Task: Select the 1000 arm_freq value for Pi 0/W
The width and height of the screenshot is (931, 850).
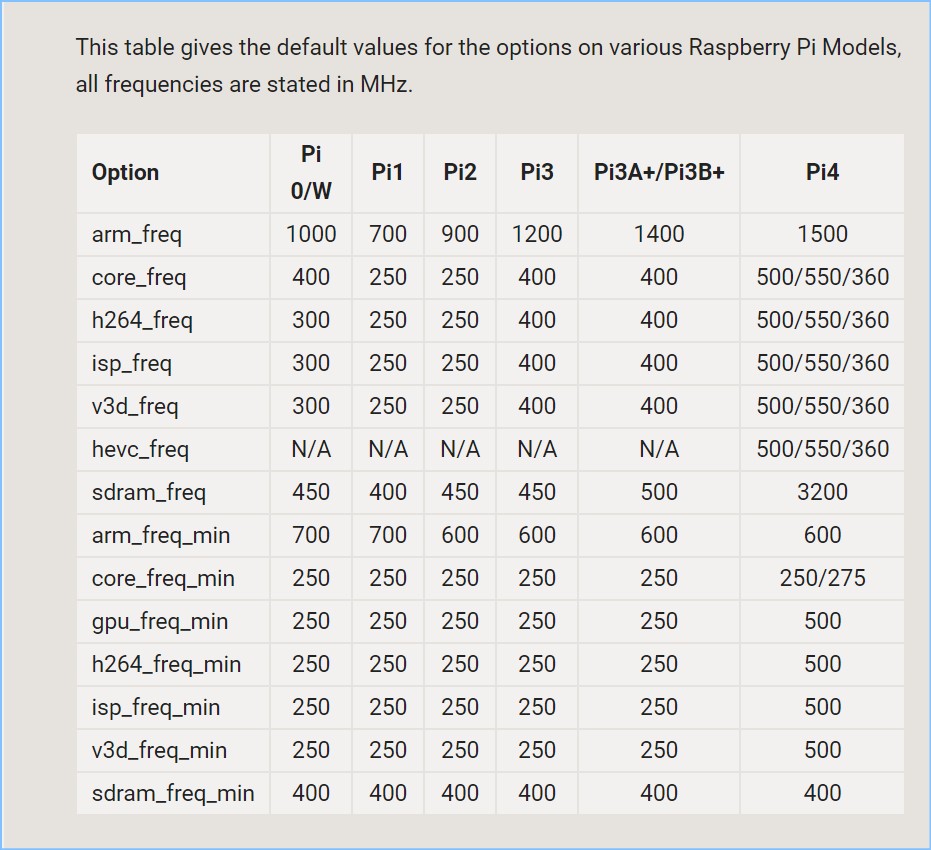Action: click(311, 234)
